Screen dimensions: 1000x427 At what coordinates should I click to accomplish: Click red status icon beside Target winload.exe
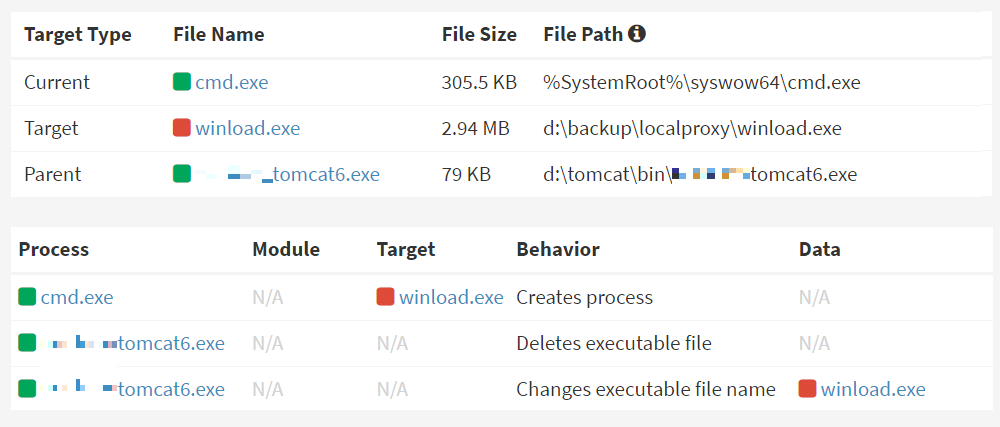(x=182, y=128)
